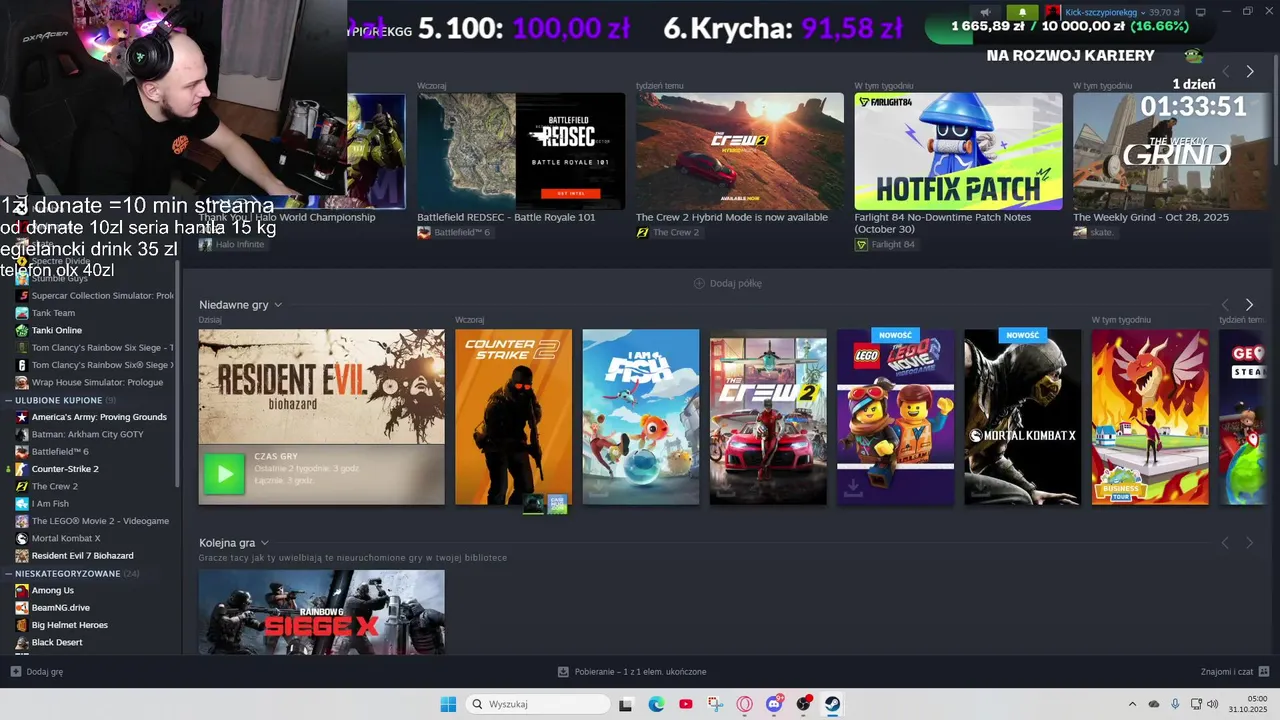1280x720 pixels.
Task: Open Microsoft Edge from taskbar
Action: [656, 704]
